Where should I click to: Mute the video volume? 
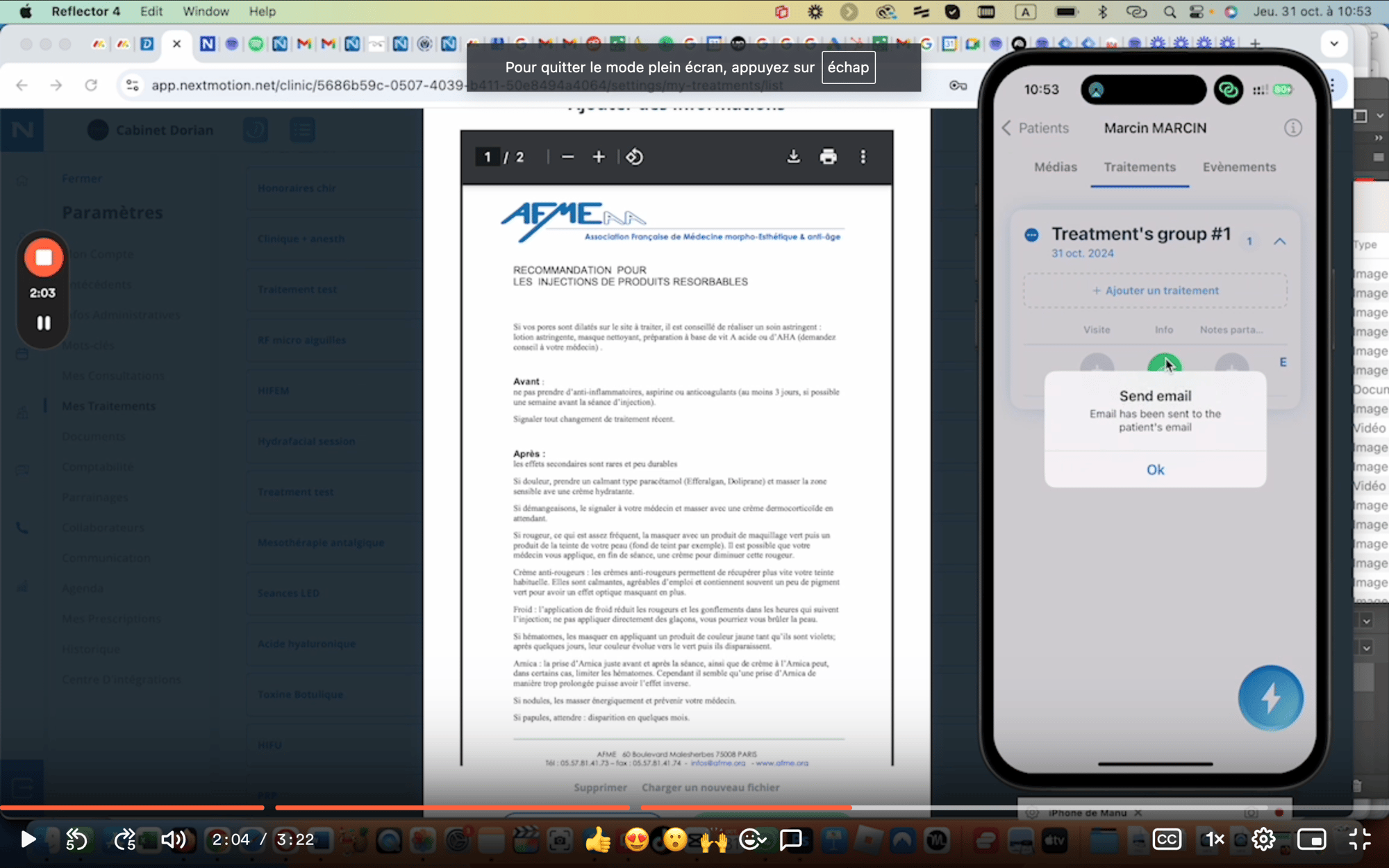(174, 839)
